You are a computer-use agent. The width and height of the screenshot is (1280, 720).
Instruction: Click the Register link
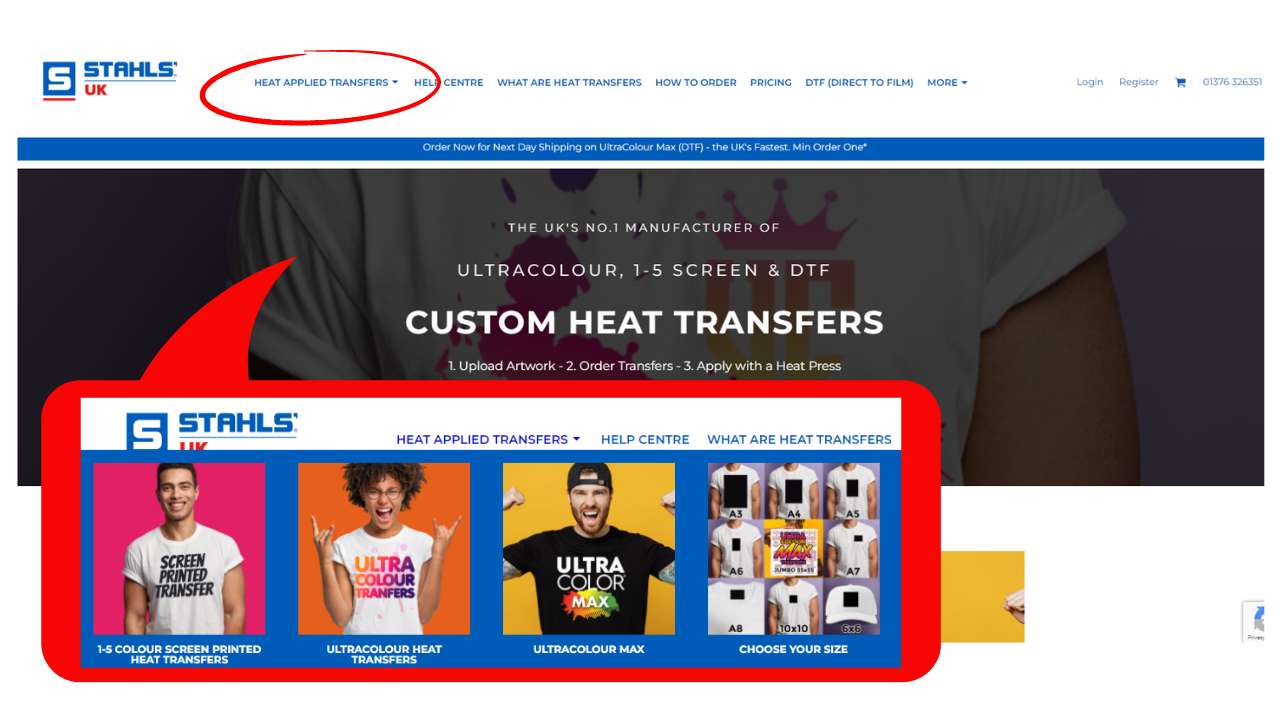(1139, 82)
